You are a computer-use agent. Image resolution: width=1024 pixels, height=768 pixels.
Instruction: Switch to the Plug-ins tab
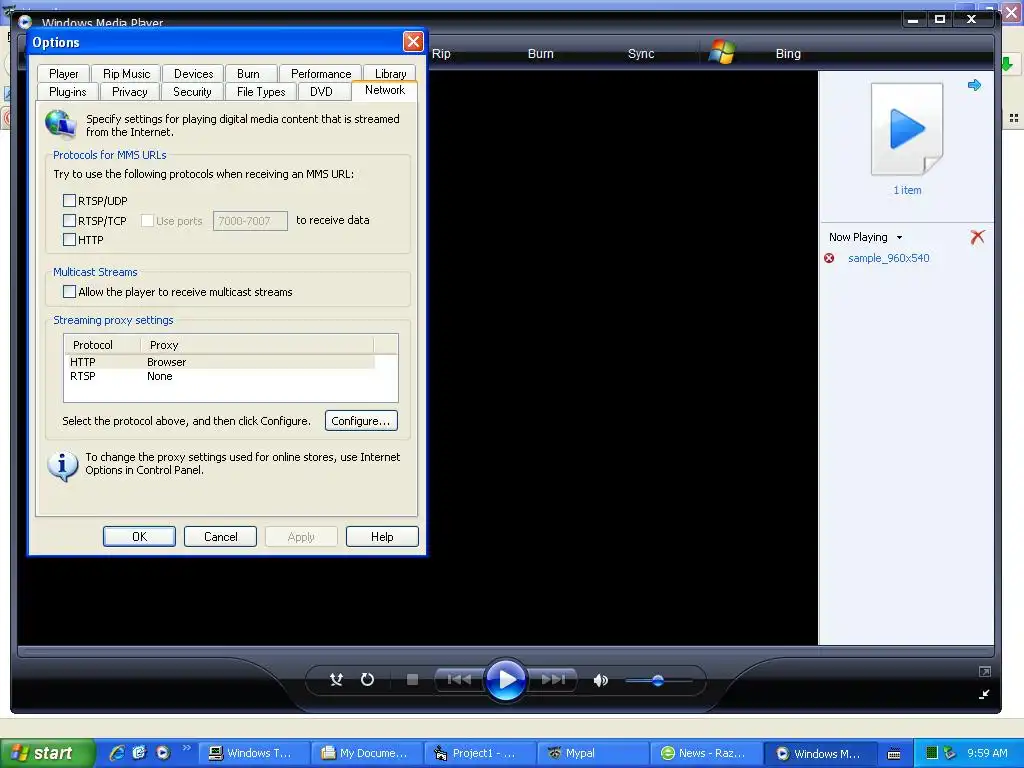click(68, 92)
